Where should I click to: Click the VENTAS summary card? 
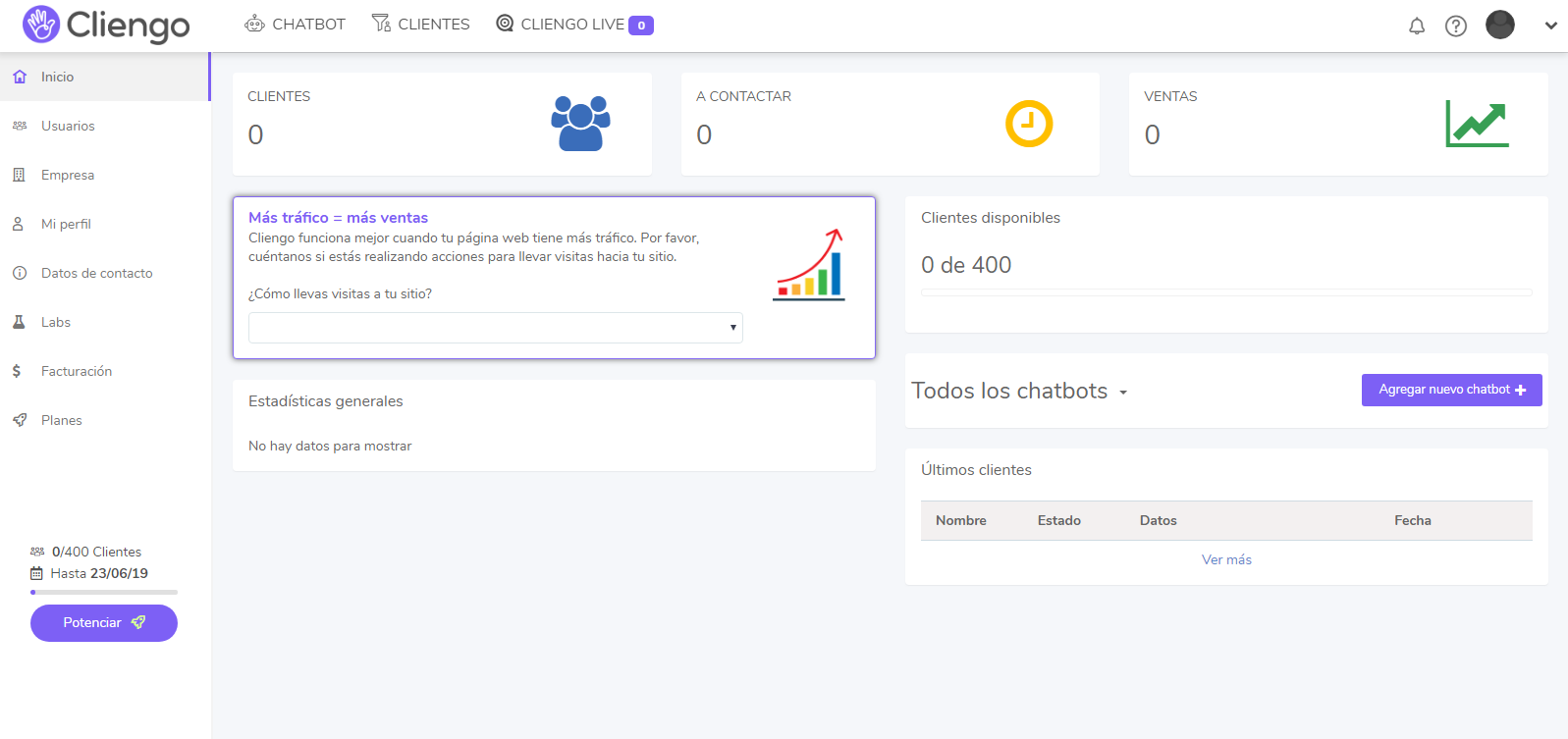(1338, 124)
